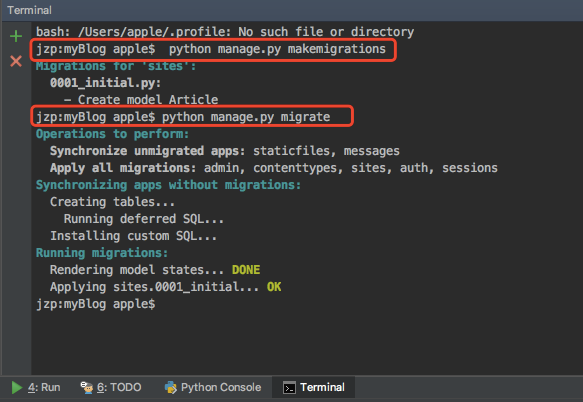Viewport: 583px width, 402px height.
Task: Click the 'python manage.py migrate' command line
Action: (183, 117)
